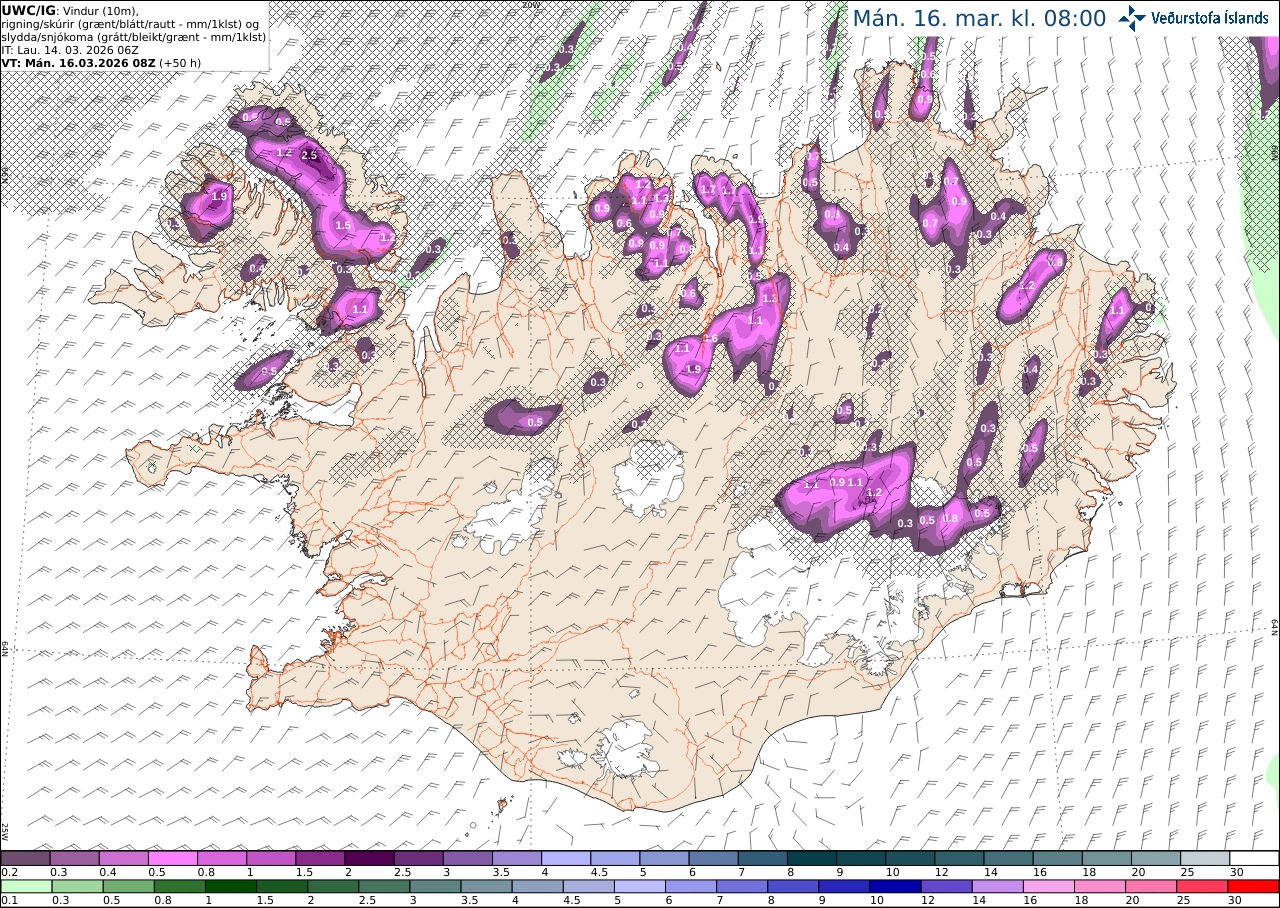
Task: Pick the violet rain swatch starting at 12
Action: tap(947, 886)
